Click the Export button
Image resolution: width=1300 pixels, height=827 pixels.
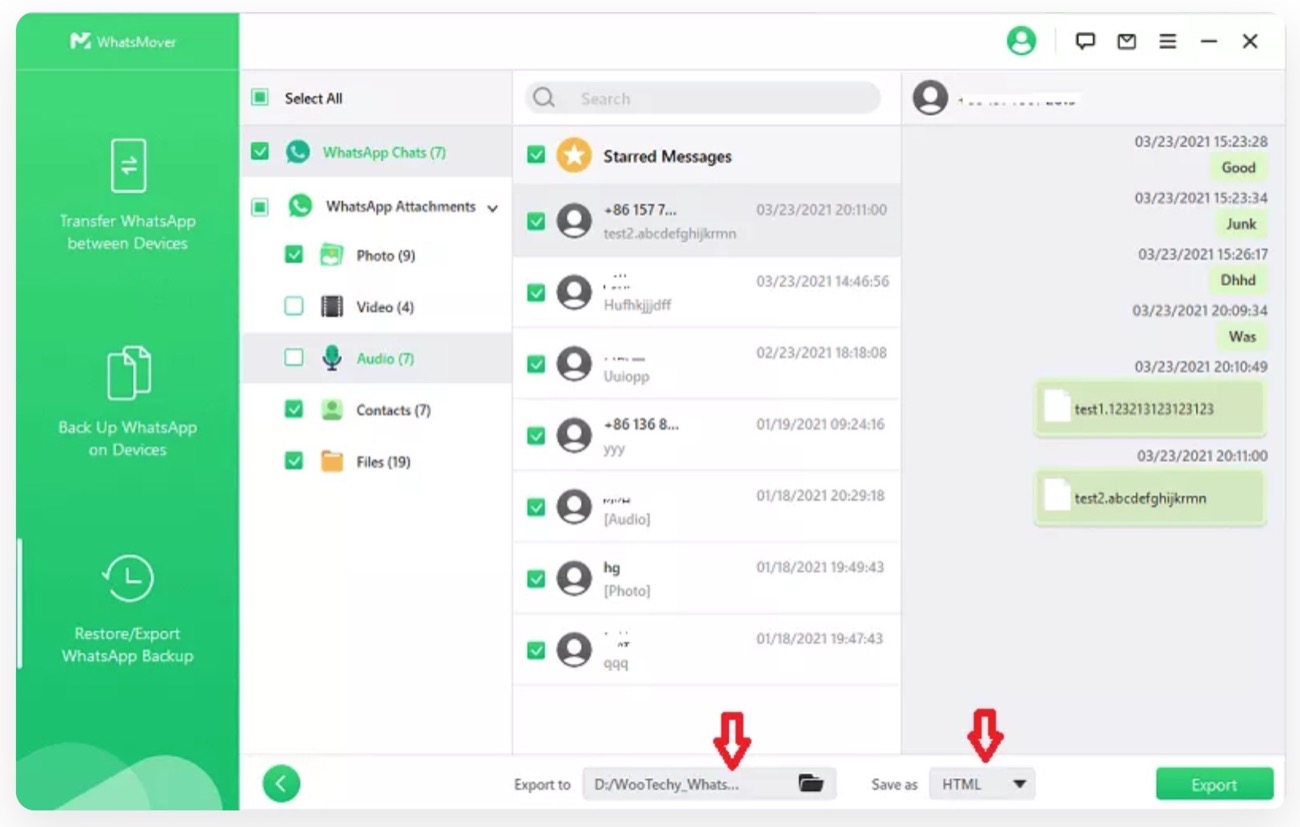(x=1214, y=785)
